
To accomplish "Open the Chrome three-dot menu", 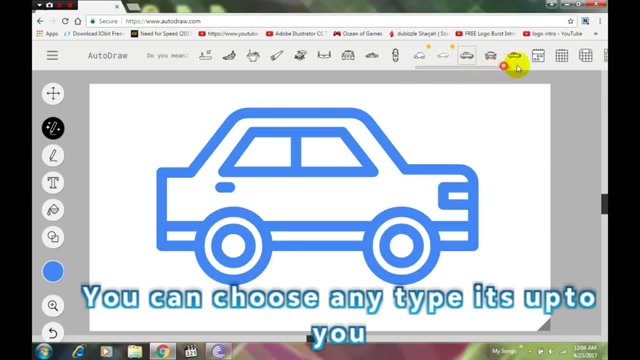I will [600, 21].
